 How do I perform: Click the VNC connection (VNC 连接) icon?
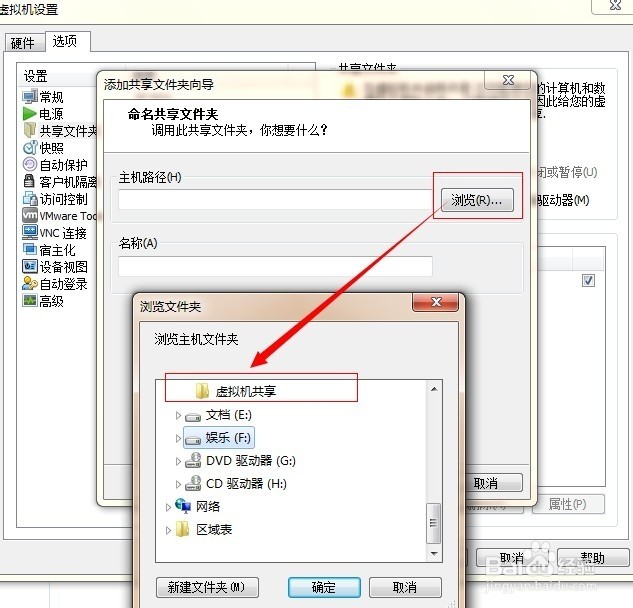30,232
